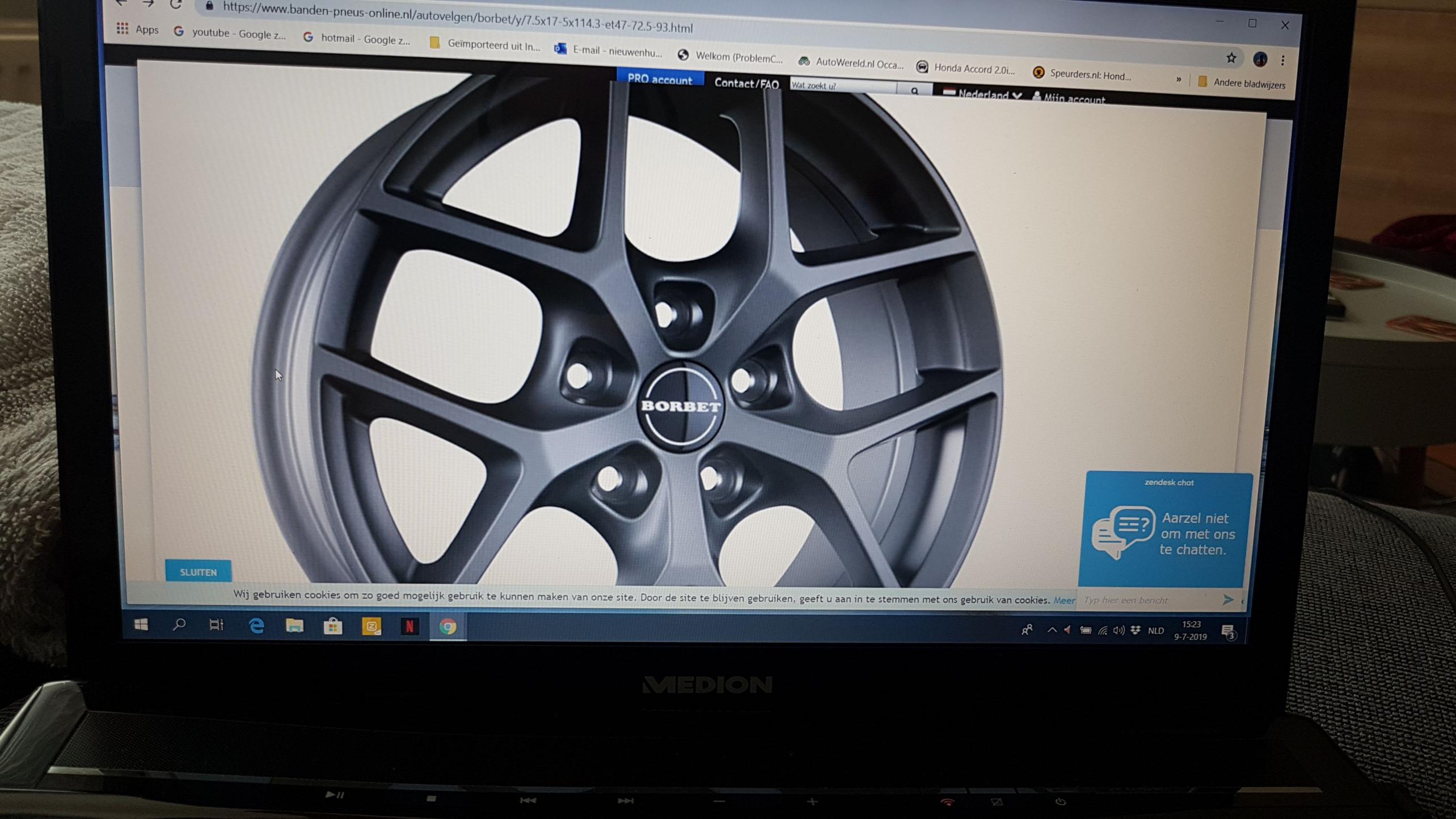Open Microsoft Store from the taskbar
This screenshot has height=819, width=1456.
(x=333, y=626)
